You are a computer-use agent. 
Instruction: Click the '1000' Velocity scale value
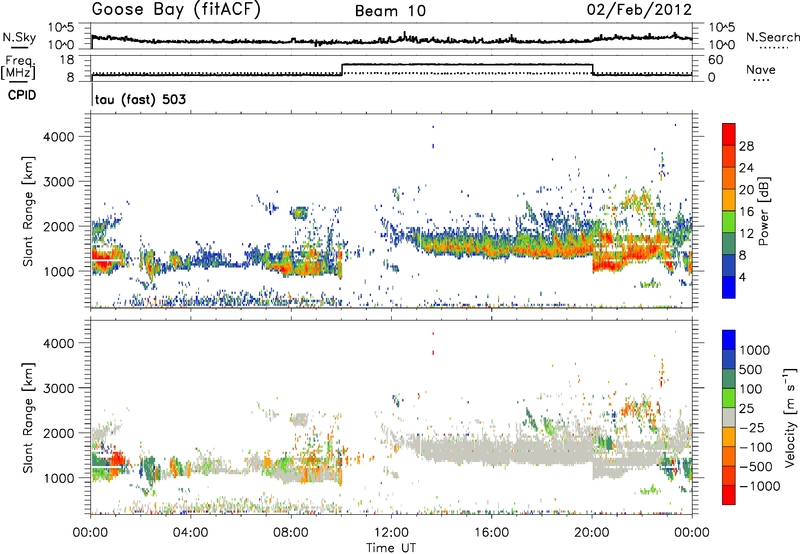[755, 350]
